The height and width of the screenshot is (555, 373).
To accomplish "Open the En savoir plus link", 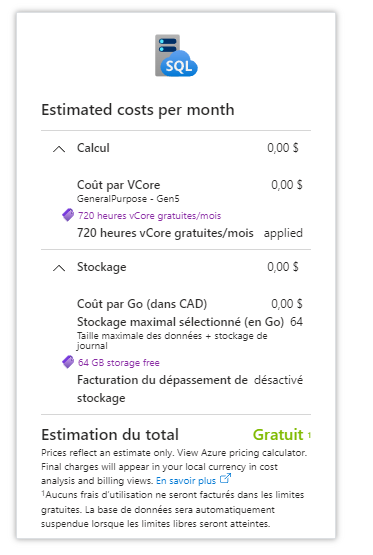I will click(x=186, y=481).
